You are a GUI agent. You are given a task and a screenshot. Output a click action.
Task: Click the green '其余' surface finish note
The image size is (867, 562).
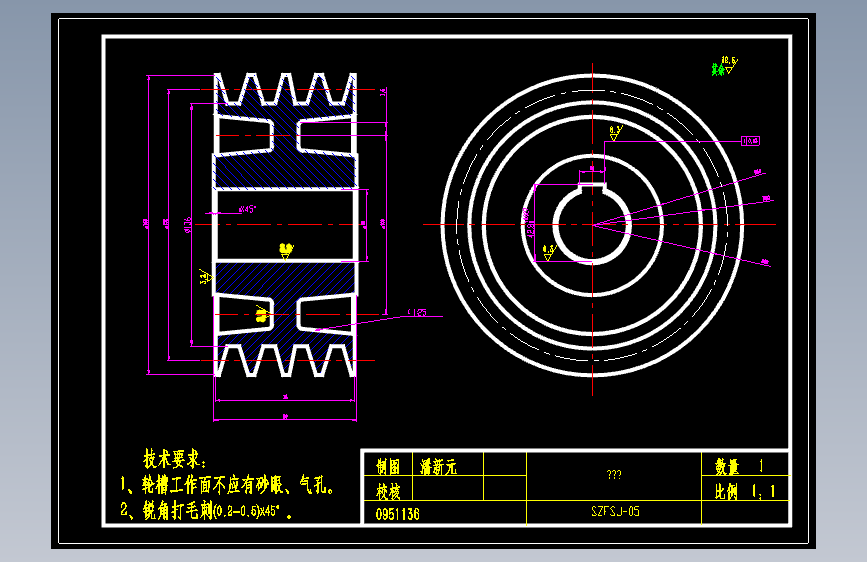click(718, 70)
